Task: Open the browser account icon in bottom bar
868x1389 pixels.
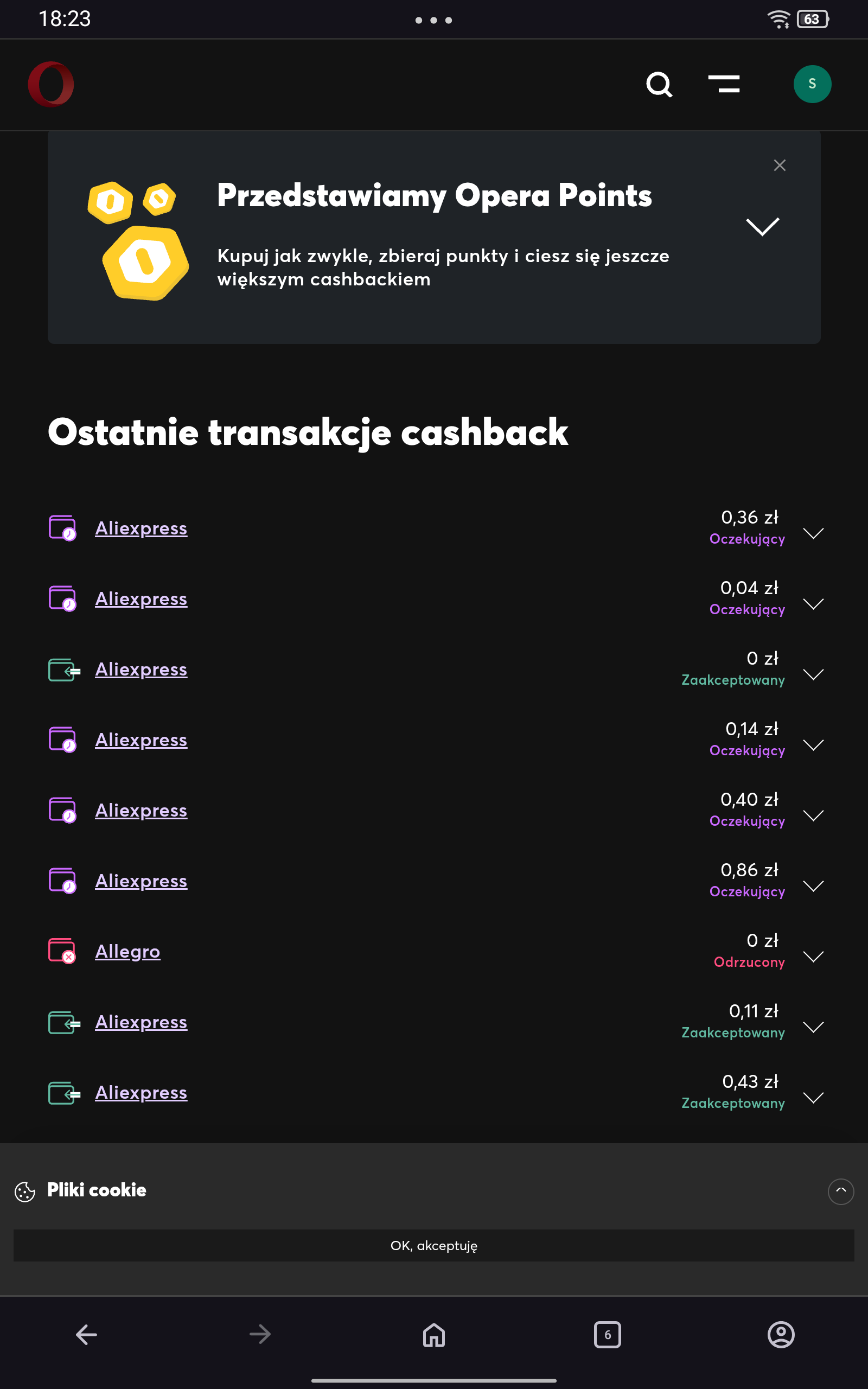Action: (x=781, y=1335)
